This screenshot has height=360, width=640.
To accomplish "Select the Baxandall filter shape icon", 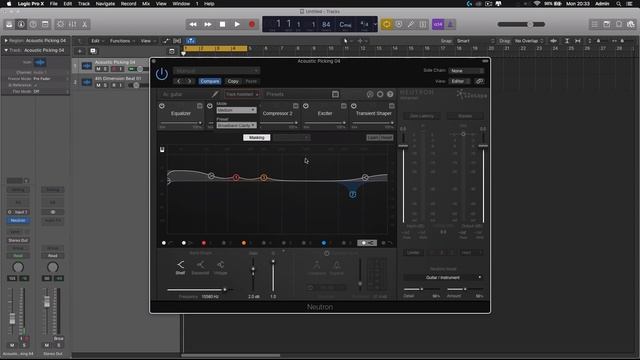I will point(200,267).
